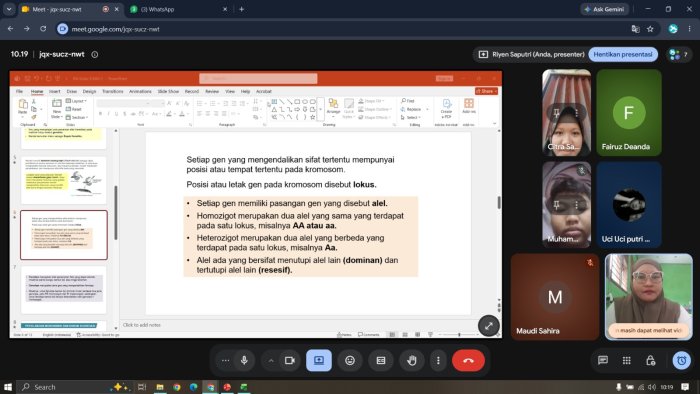The image size is (700, 394).
Task: Click Hentikan presentasi button
Action: pos(623,54)
